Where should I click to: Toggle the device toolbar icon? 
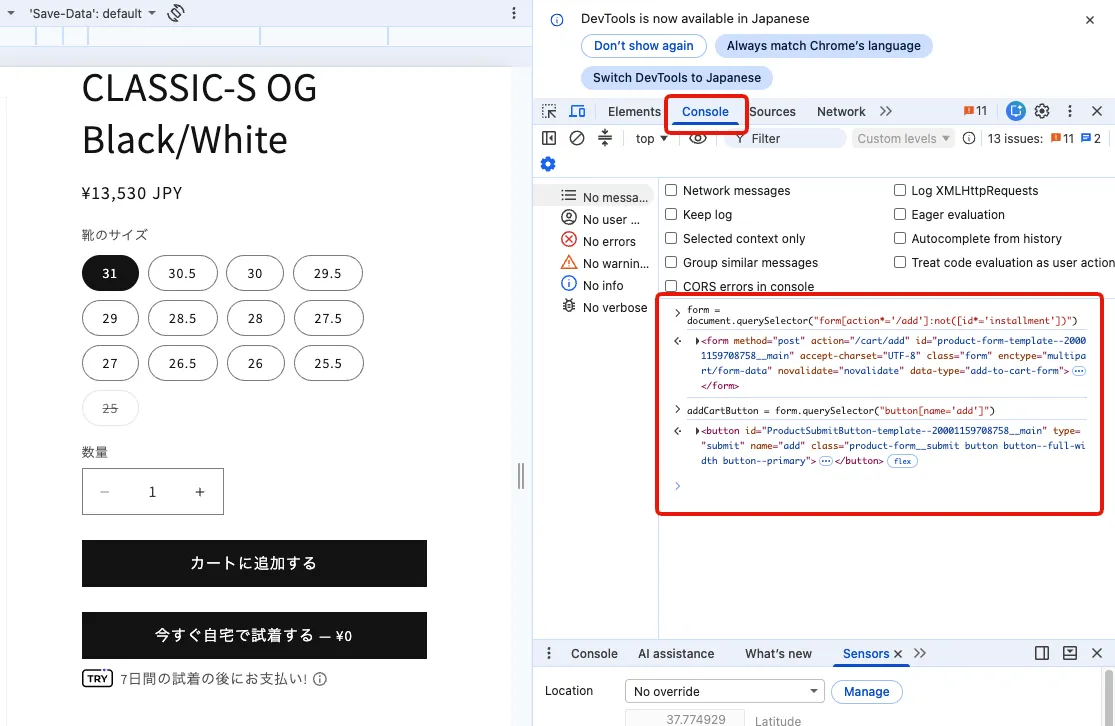click(x=577, y=112)
